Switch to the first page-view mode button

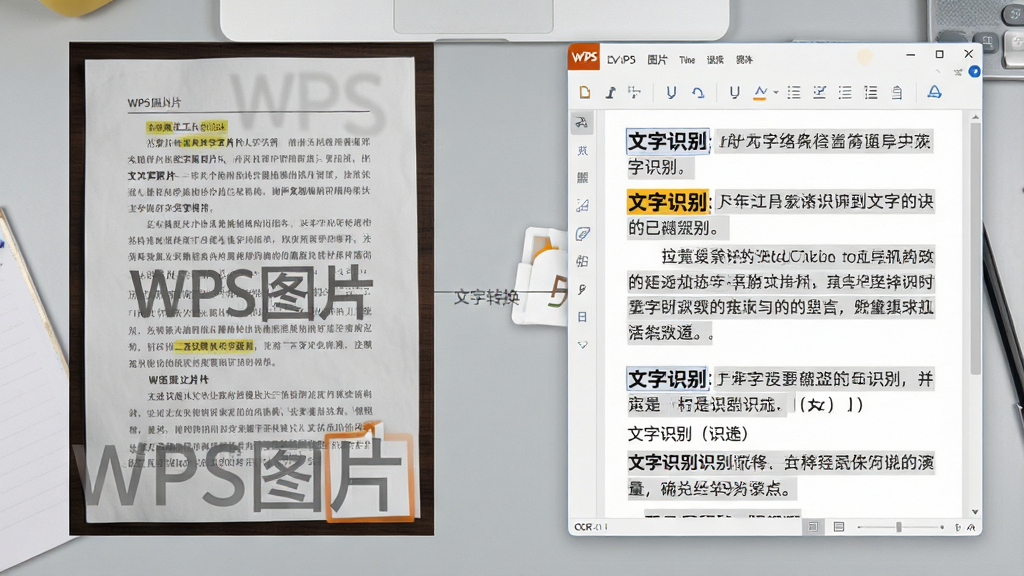pyautogui.click(x=813, y=526)
